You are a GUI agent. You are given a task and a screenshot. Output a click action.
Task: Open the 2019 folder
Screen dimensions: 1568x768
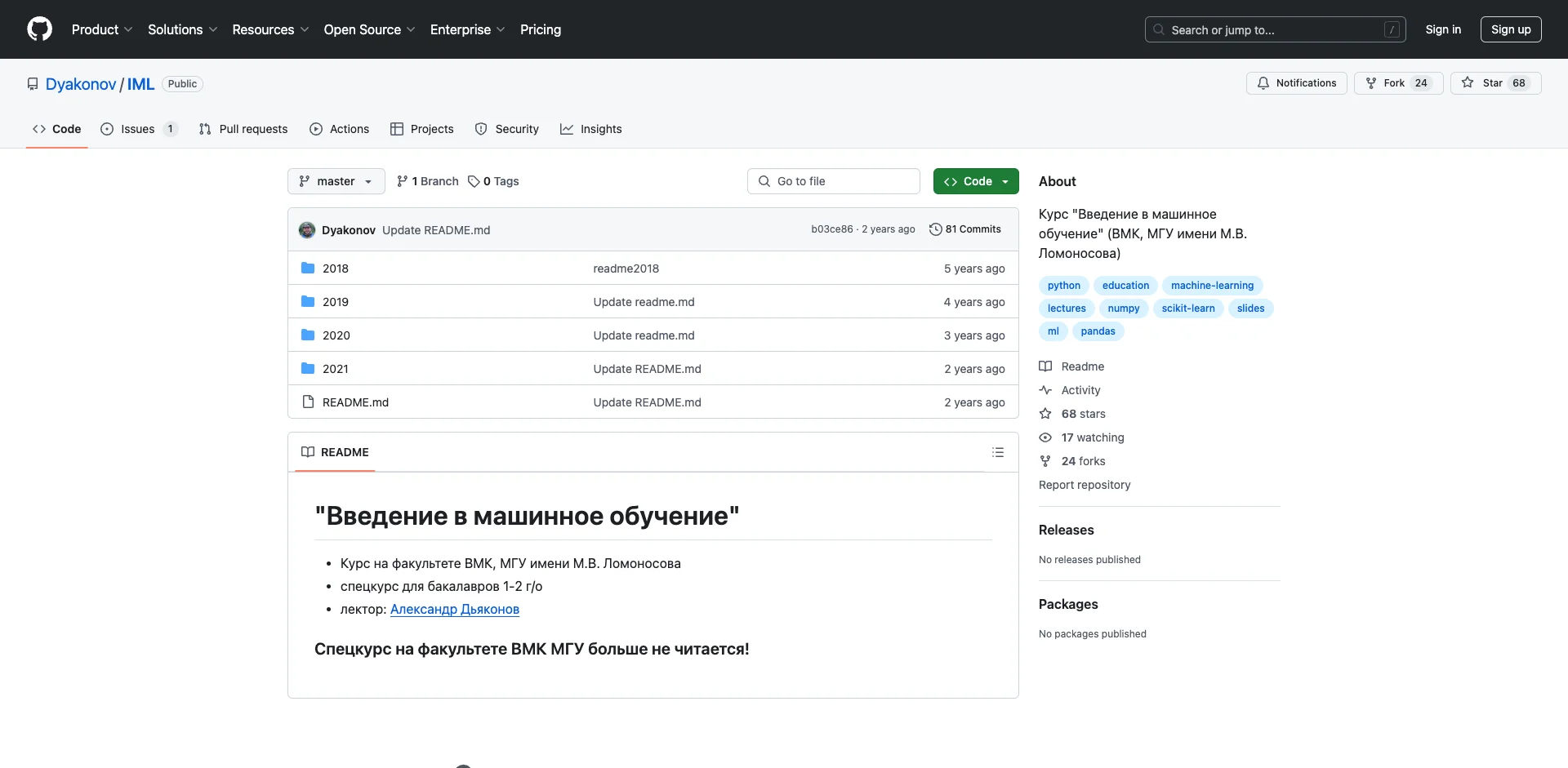336,302
